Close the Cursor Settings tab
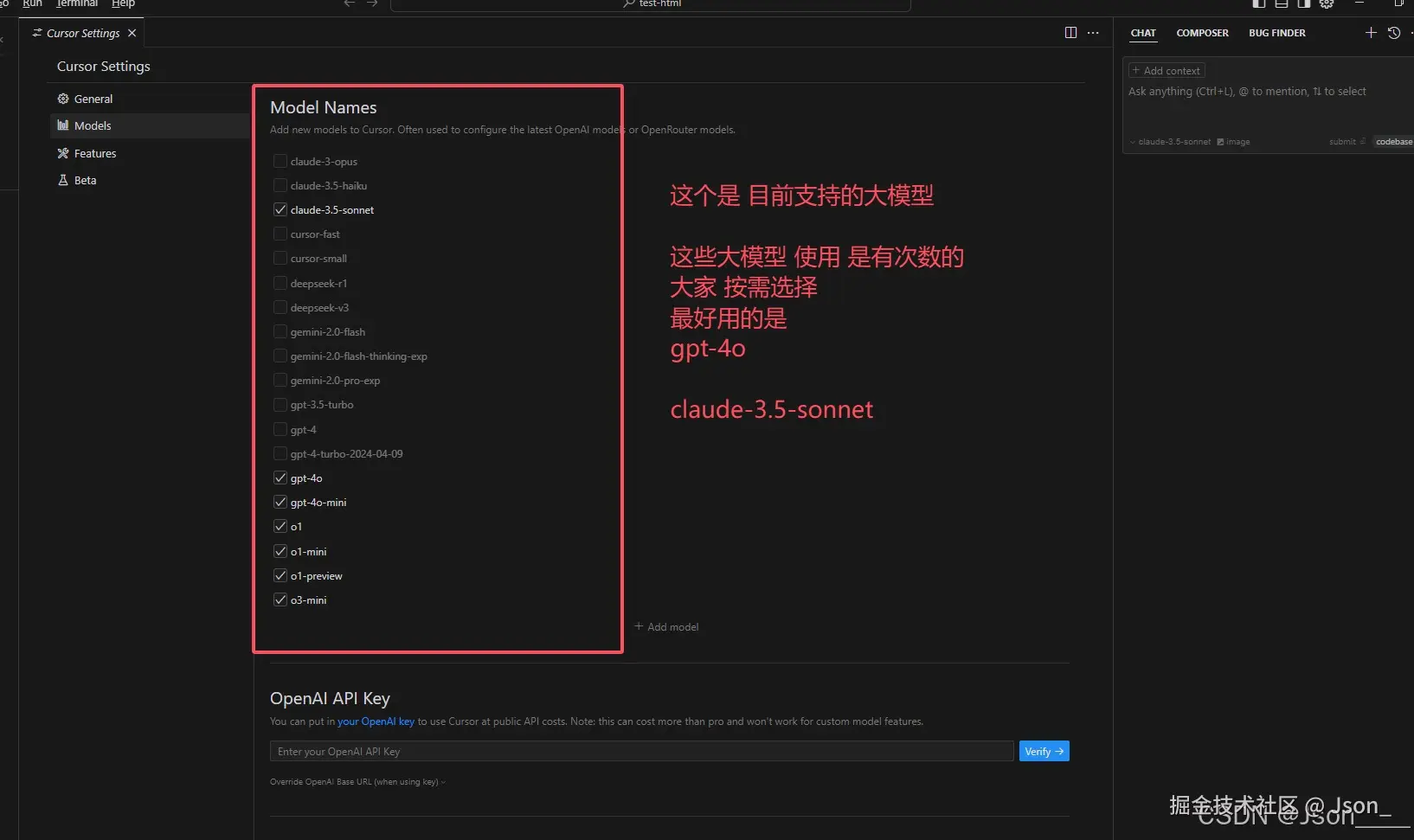Viewport: 1414px width, 840px height. [132, 33]
